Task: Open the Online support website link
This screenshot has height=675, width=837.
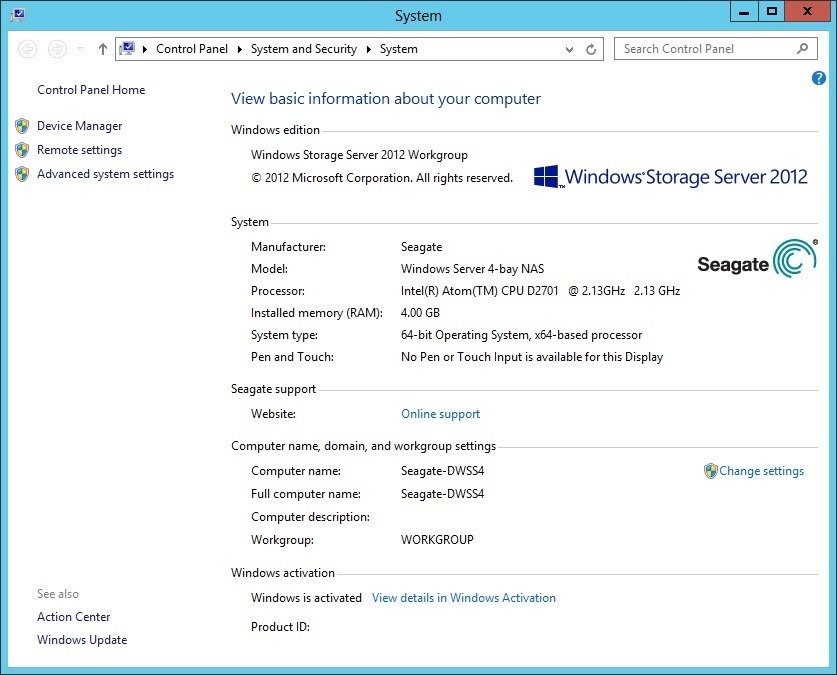Action: coord(440,414)
